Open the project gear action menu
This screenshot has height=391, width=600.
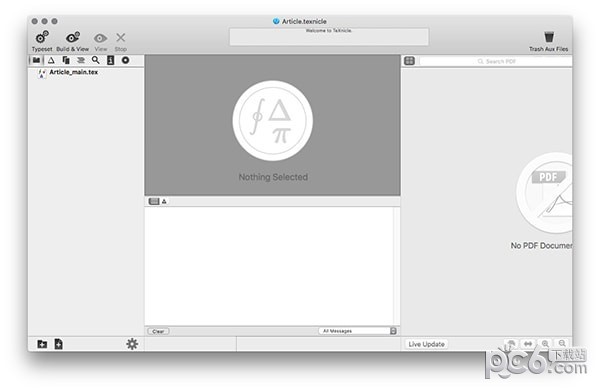(132, 344)
